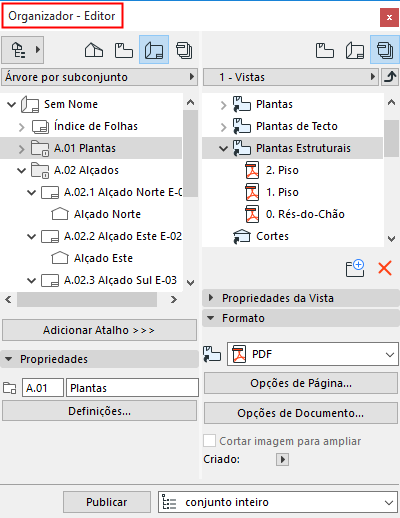
Task: Enable Cortar imagem para ampliar checkbox
Action: [x=209, y=441]
